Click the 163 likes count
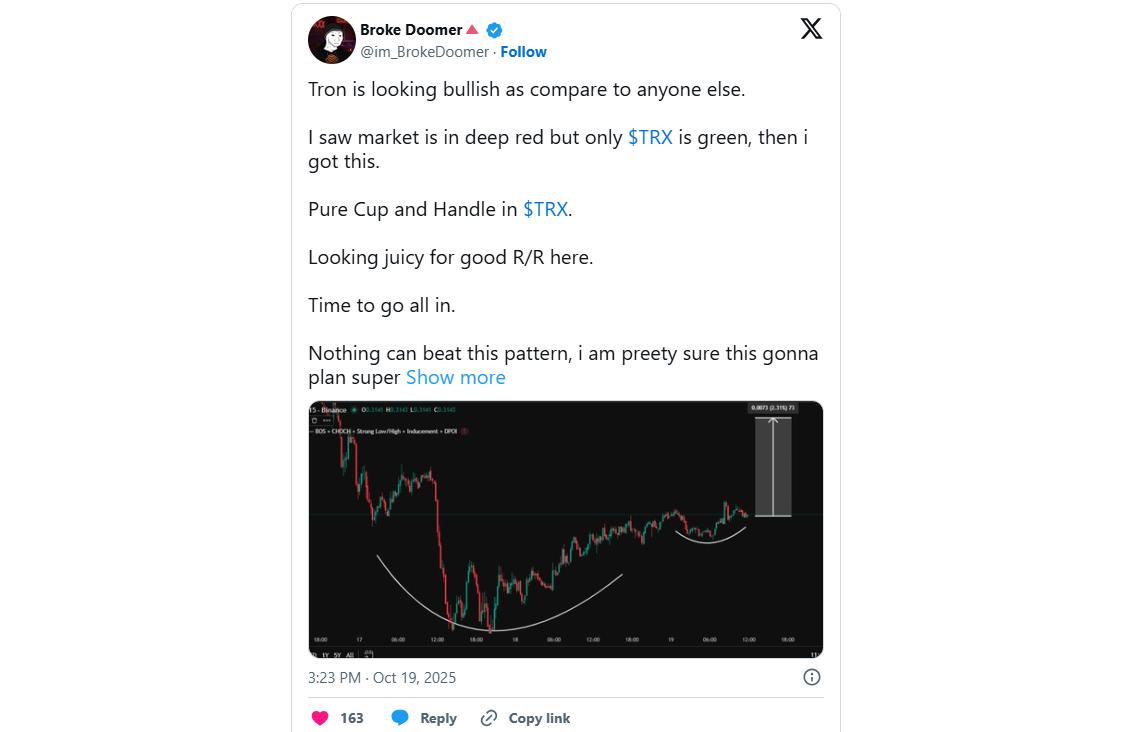This screenshot has height=732, width=1145. point(352,718)
